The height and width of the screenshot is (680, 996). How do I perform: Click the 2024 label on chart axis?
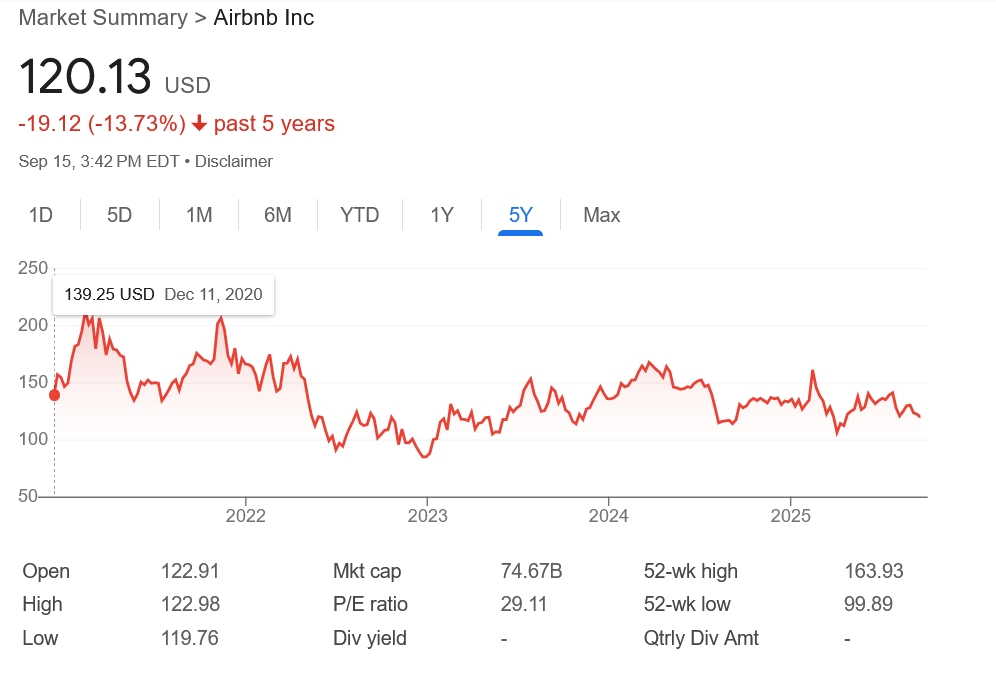(x=608, y=516)
